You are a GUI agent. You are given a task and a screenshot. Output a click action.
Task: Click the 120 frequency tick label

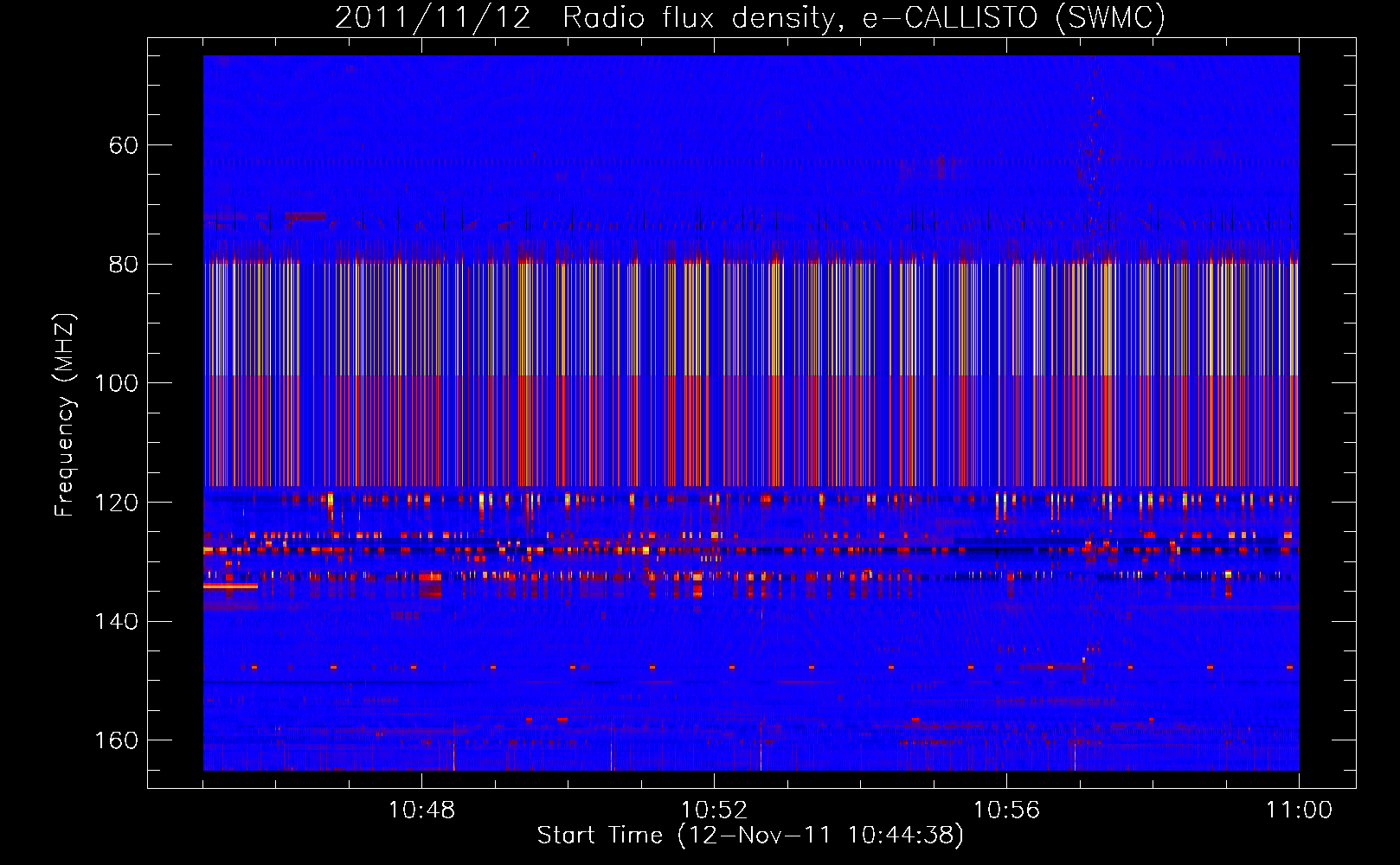click(x=115, y=503)
